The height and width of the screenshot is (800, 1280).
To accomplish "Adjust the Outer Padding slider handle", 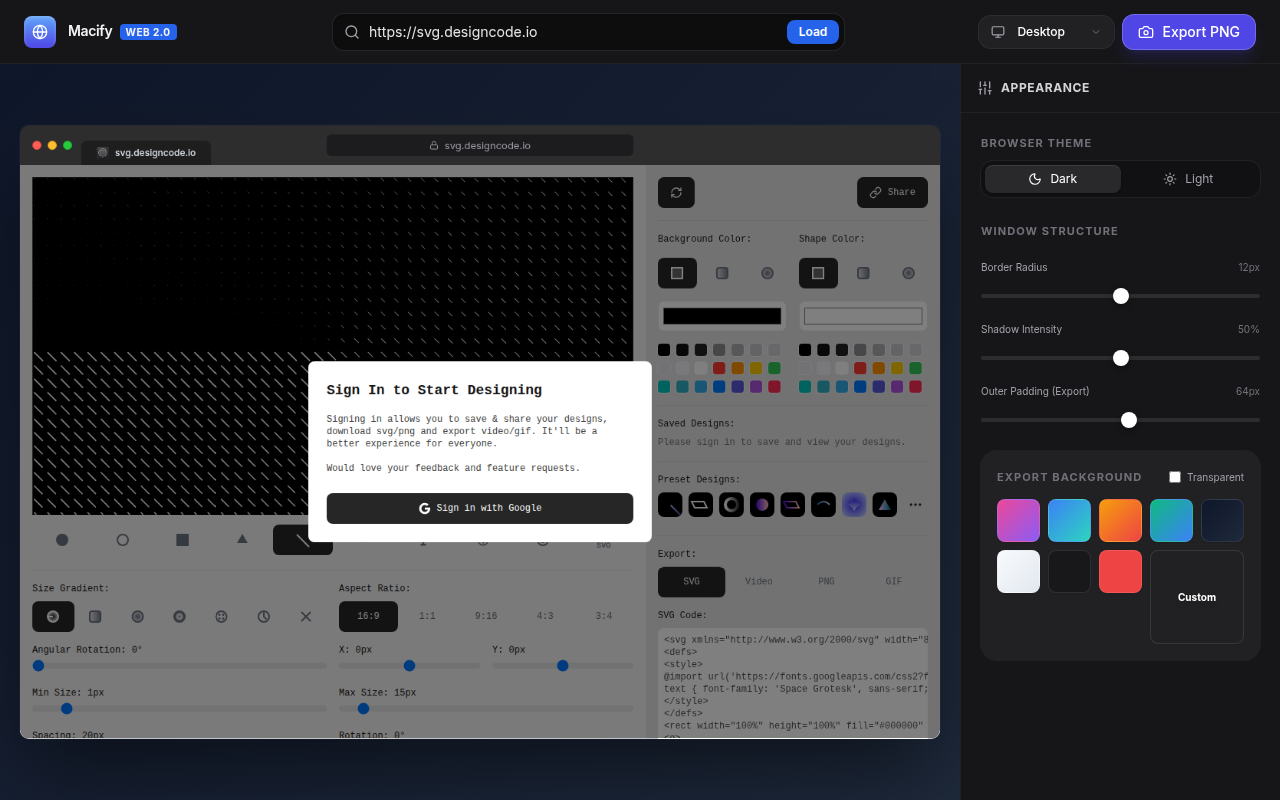I will pos(1129,420).
